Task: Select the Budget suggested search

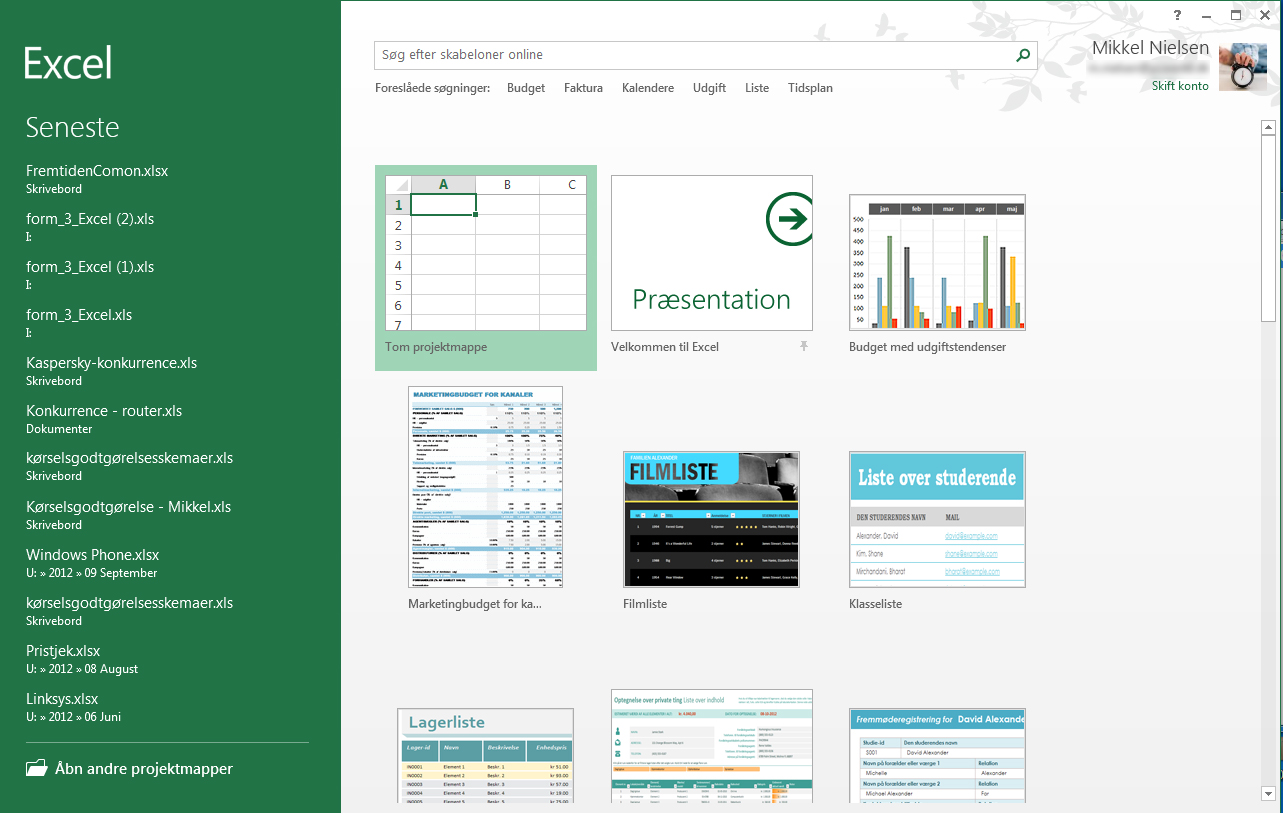Action: (526, 88)
